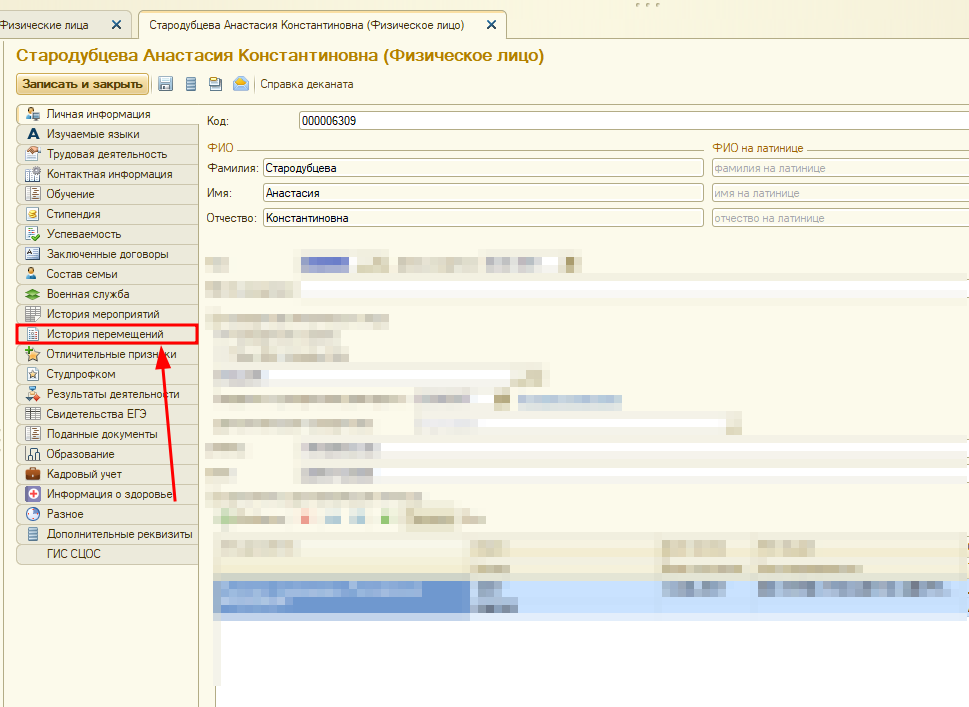
Task: Switch to the Свидетельства ЕГЭ section
Action: 99,414
